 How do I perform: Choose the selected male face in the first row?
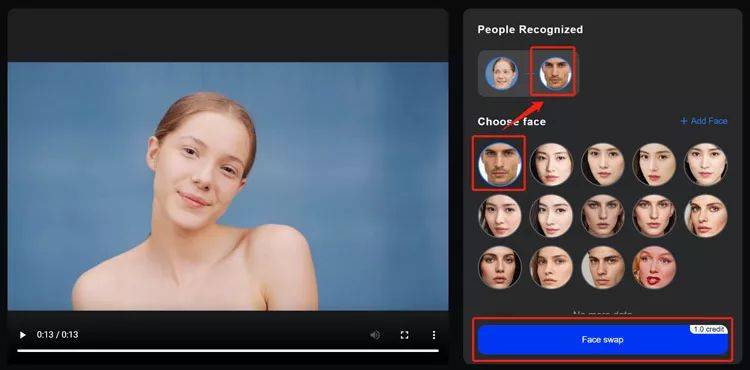[499, 164]
